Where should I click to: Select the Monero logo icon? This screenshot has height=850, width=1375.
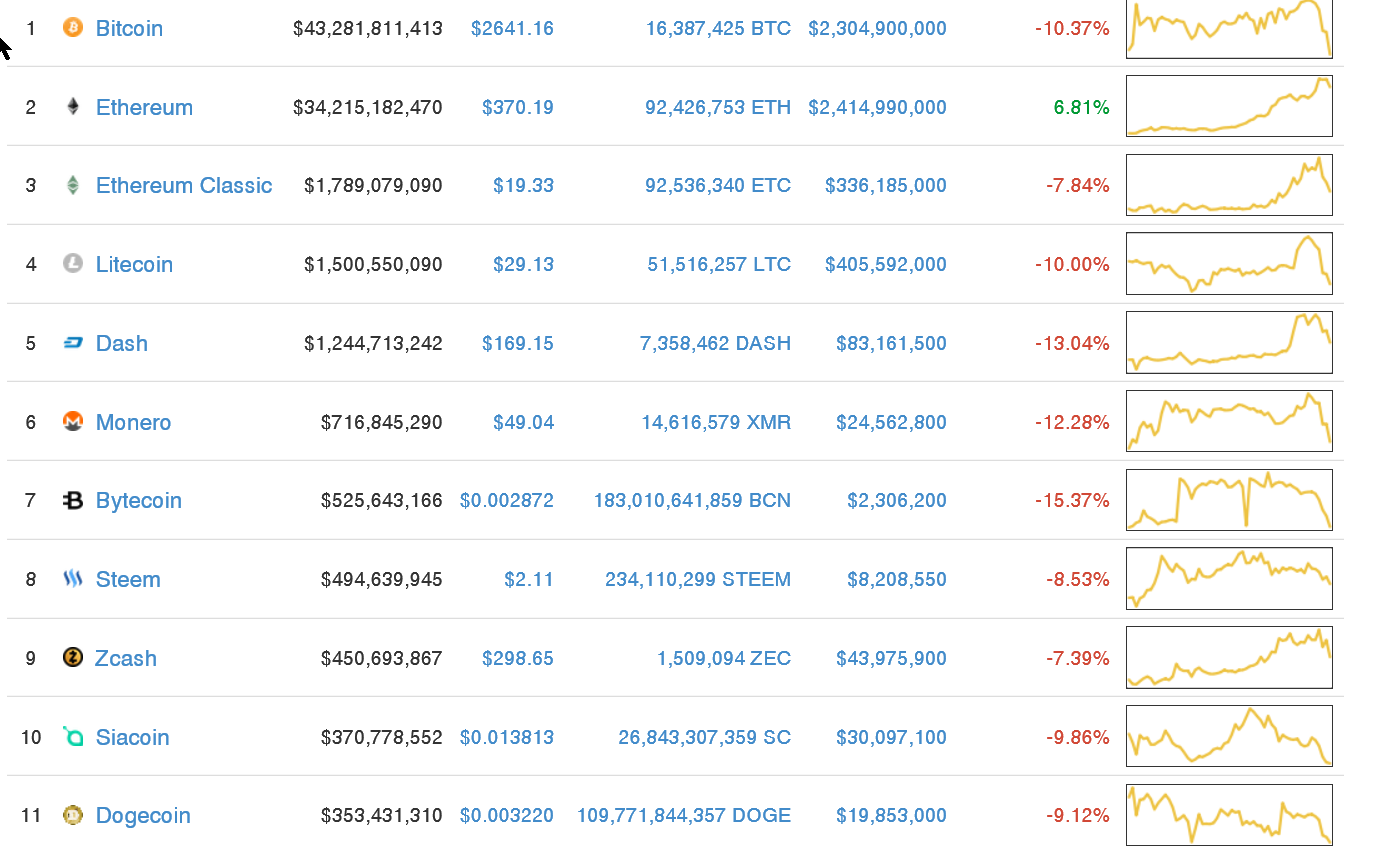pos(71,422)
